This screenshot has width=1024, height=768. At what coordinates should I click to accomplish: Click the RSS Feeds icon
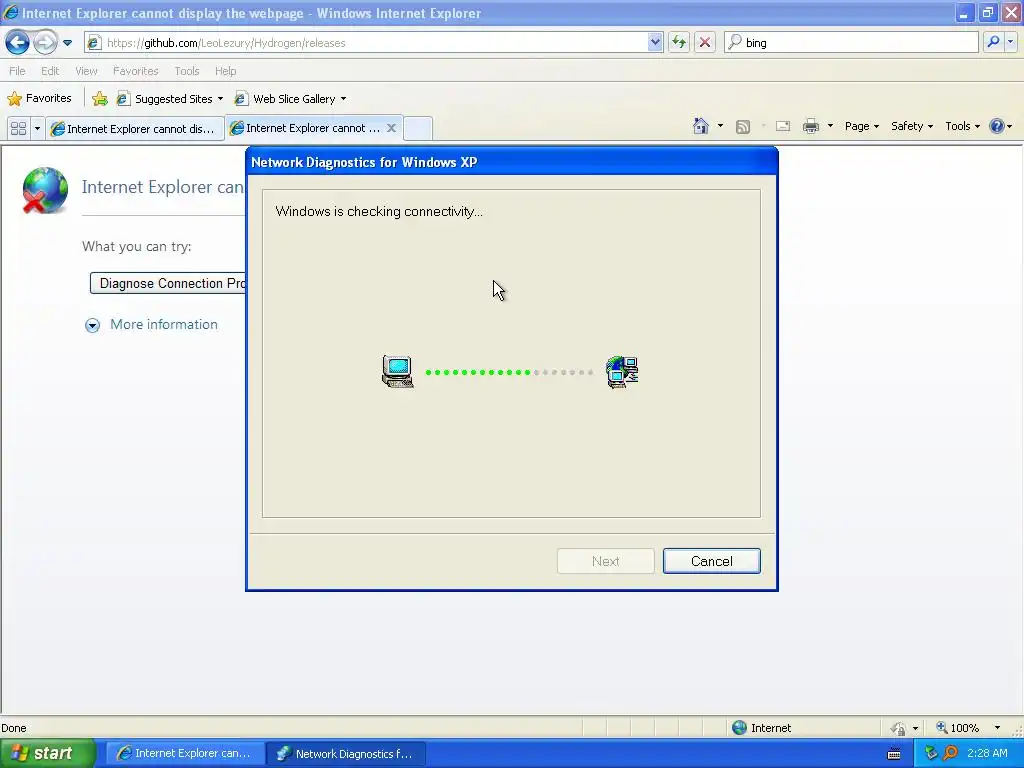743,127
